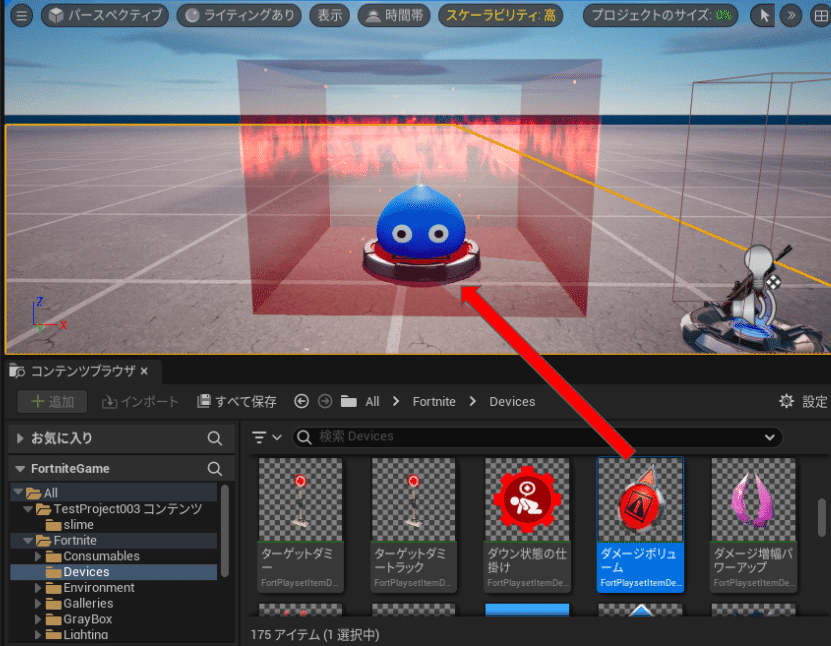Viewport: 831px width, 646px height.
Task: Click the search icon beside FortniteGame
Action: point(214,468)
